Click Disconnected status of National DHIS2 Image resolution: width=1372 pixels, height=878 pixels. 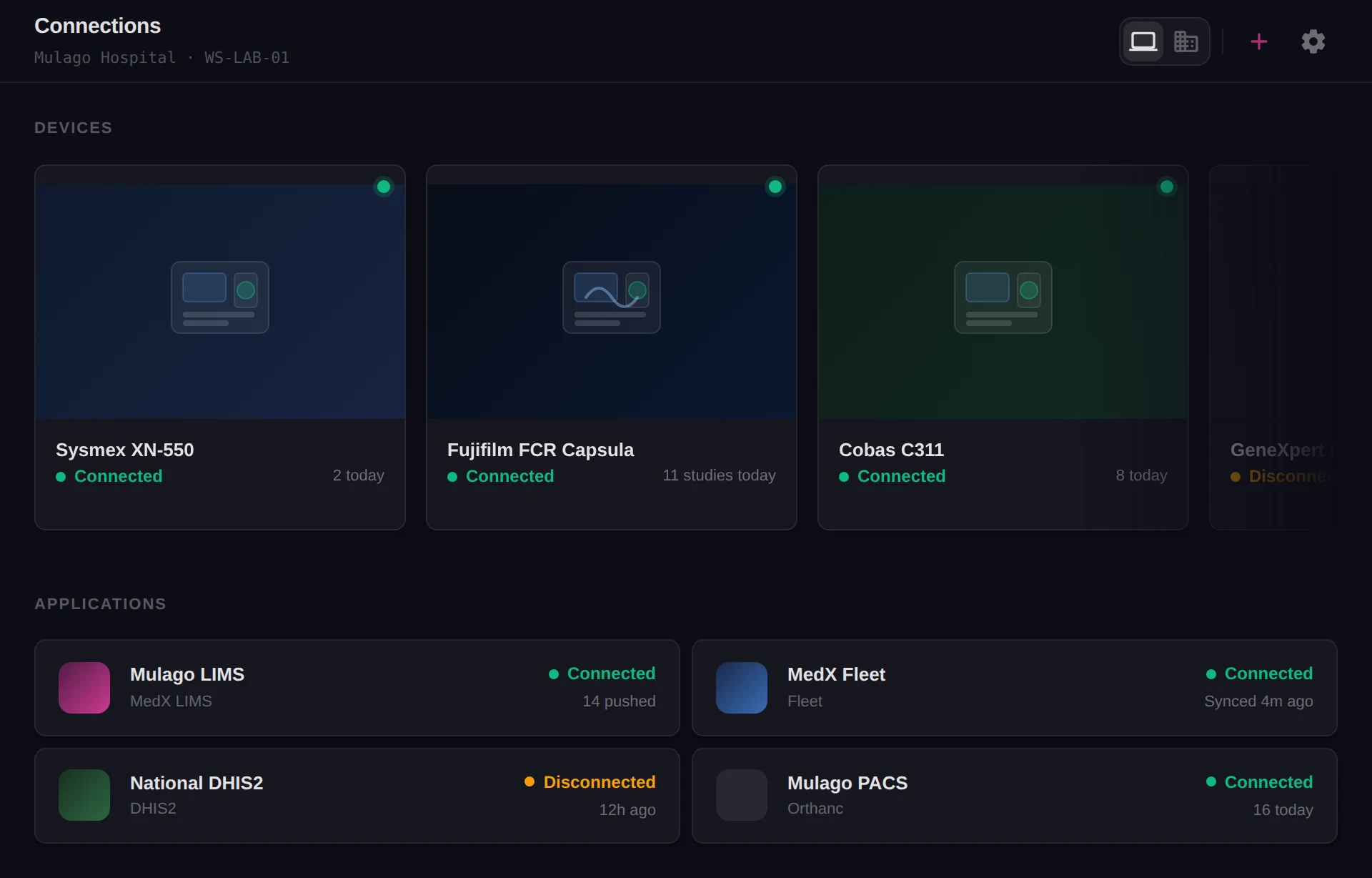[x=590, y=782]
